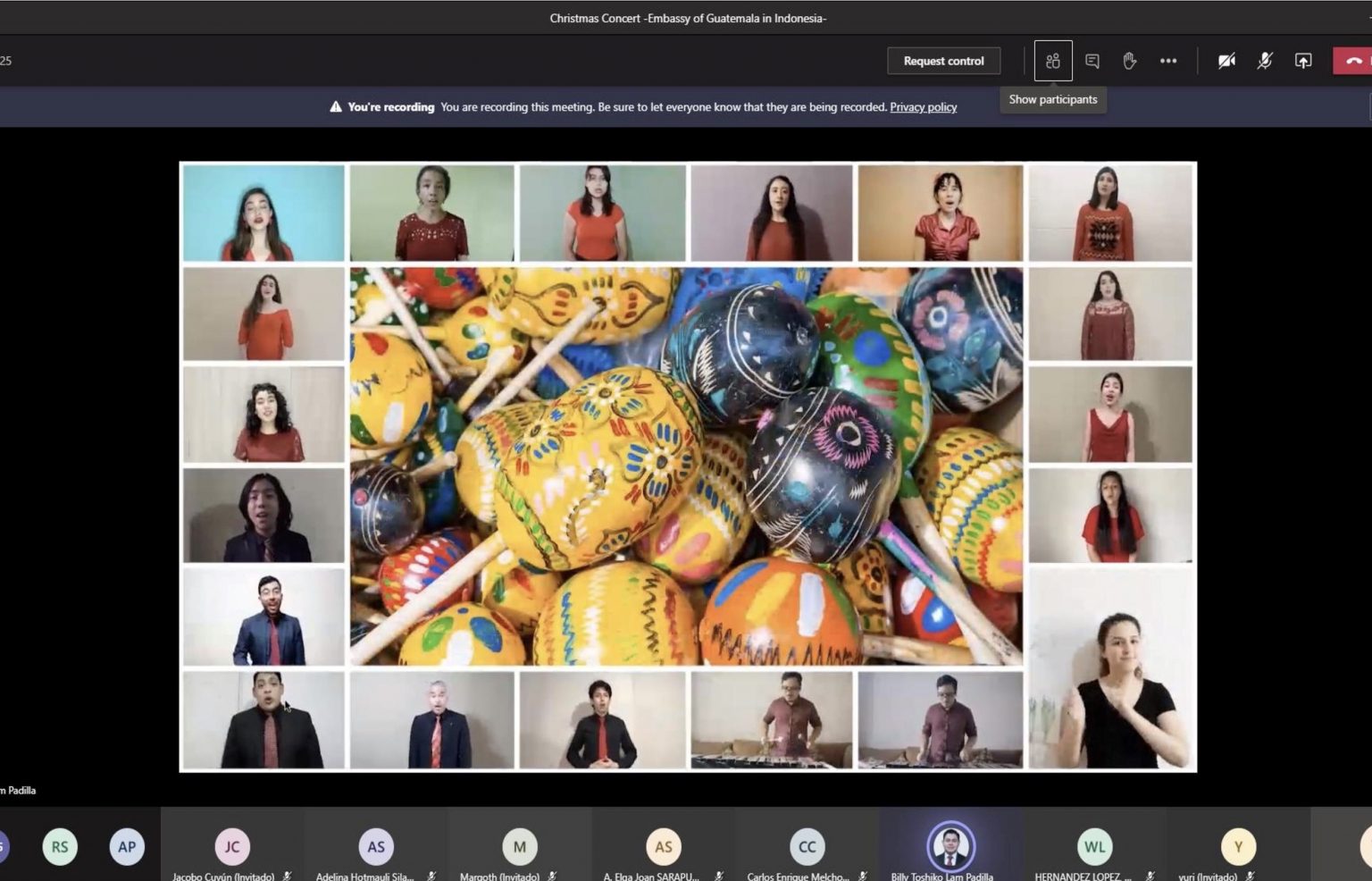This screenshot has width=1372, height=881.
Task: Open the share content tray
Action: pos(1303,61)
